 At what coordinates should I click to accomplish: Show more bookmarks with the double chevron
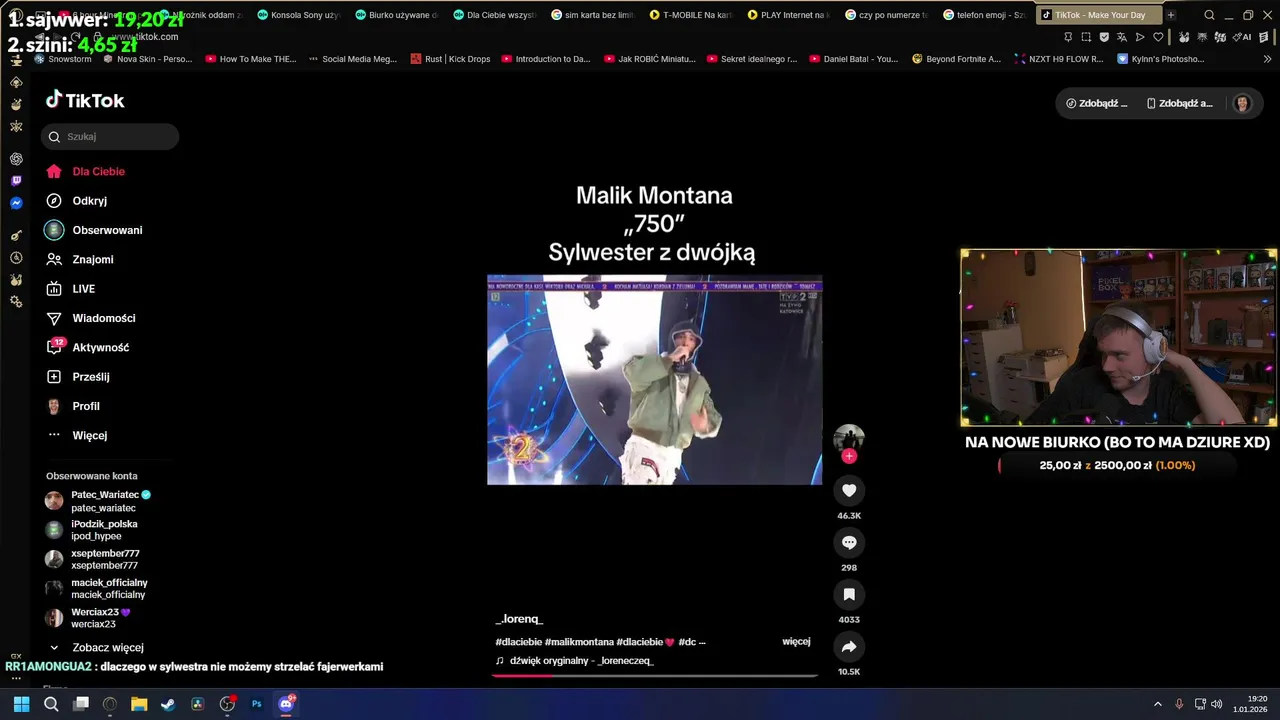click(x=1268, y=59)
